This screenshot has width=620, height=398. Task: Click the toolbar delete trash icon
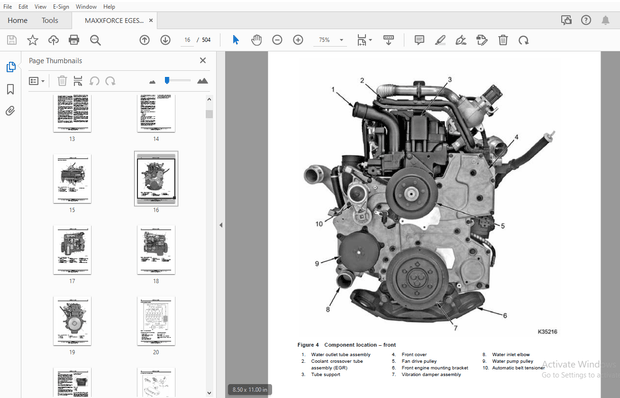[x=503, y=40]
